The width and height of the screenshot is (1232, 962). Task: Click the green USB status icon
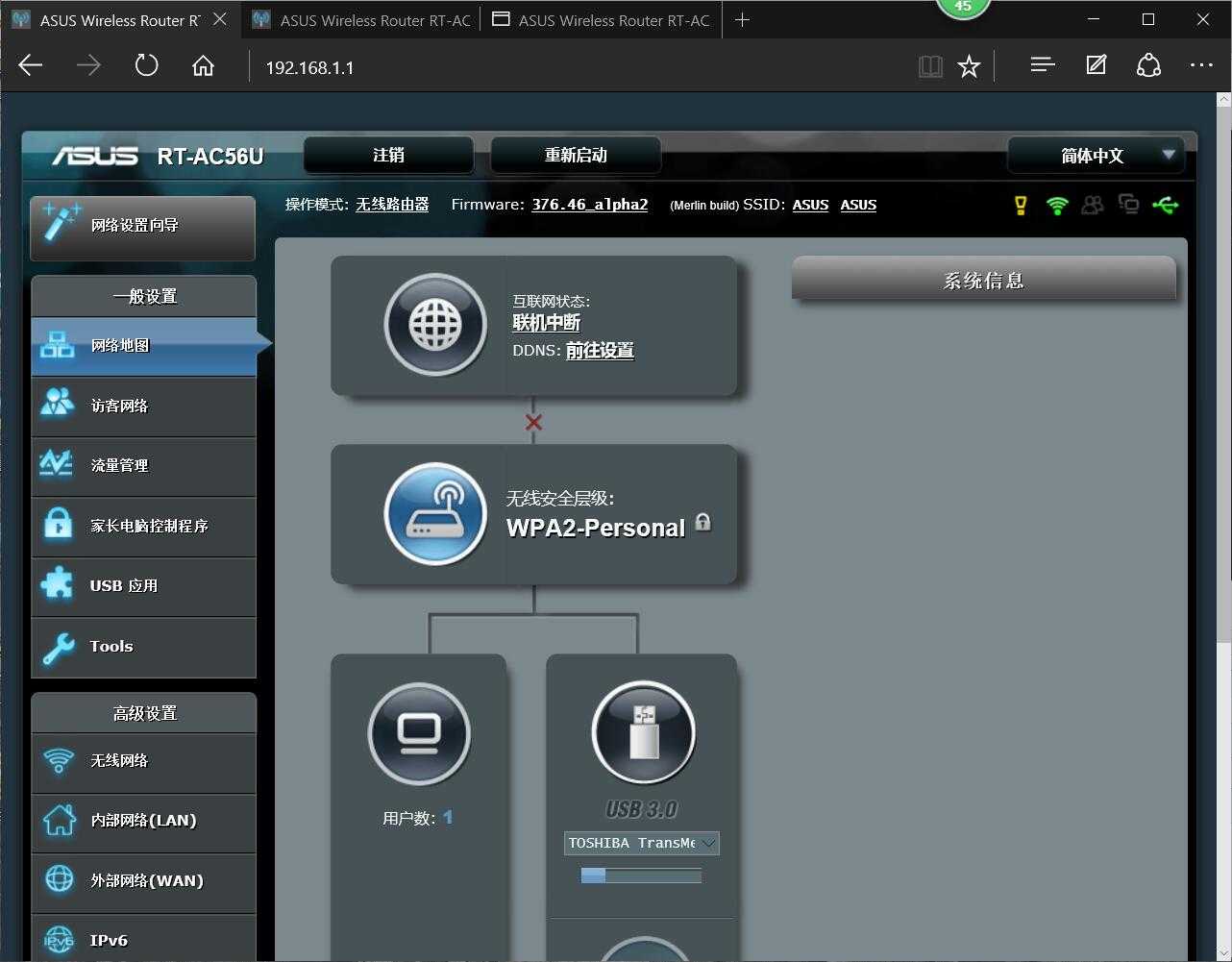tap(1166, 205)
